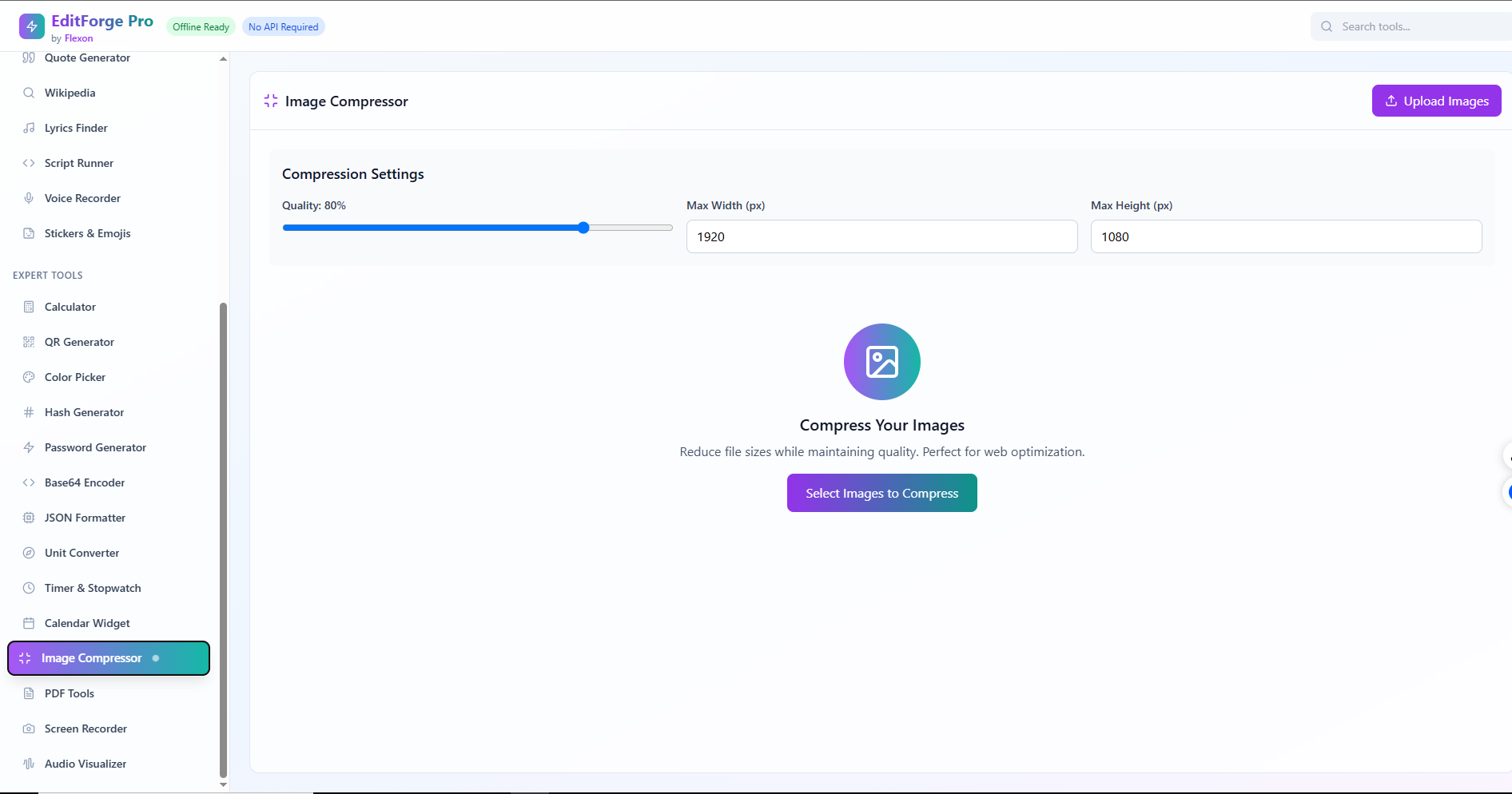Click the QR Generator QR-code icon

tap(29, 342)
